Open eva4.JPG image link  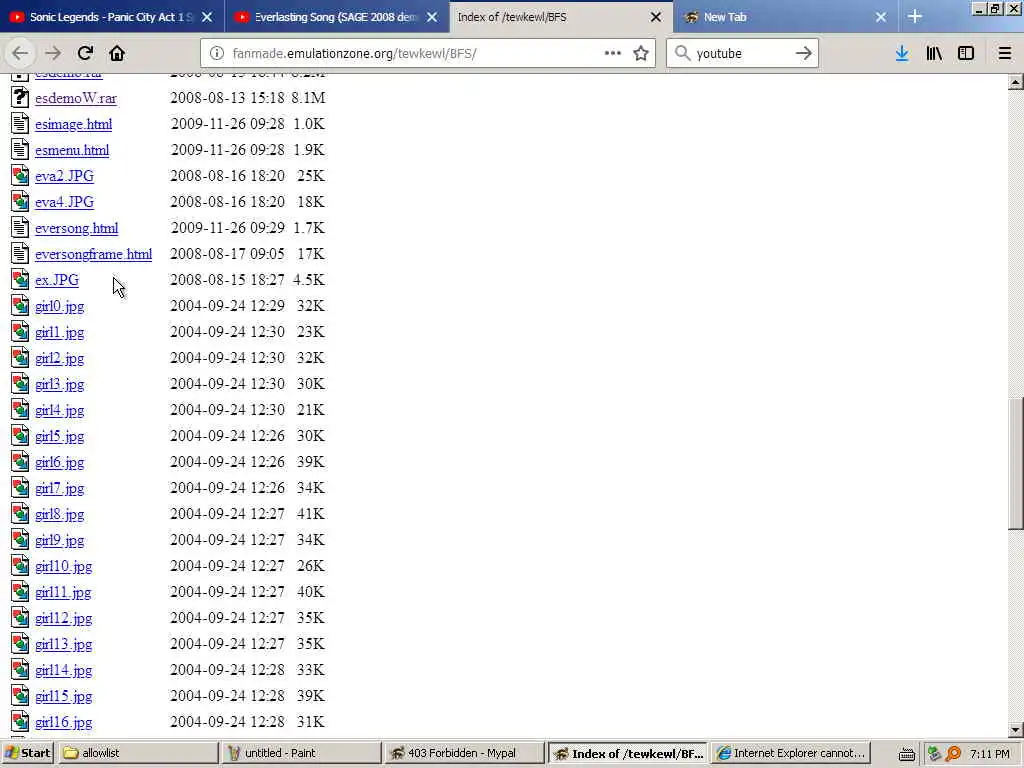click(x=64, y=202)
